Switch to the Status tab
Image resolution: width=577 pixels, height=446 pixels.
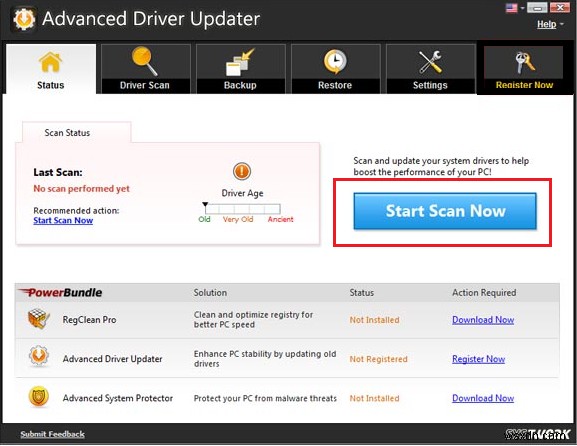(x=51, y=69)
